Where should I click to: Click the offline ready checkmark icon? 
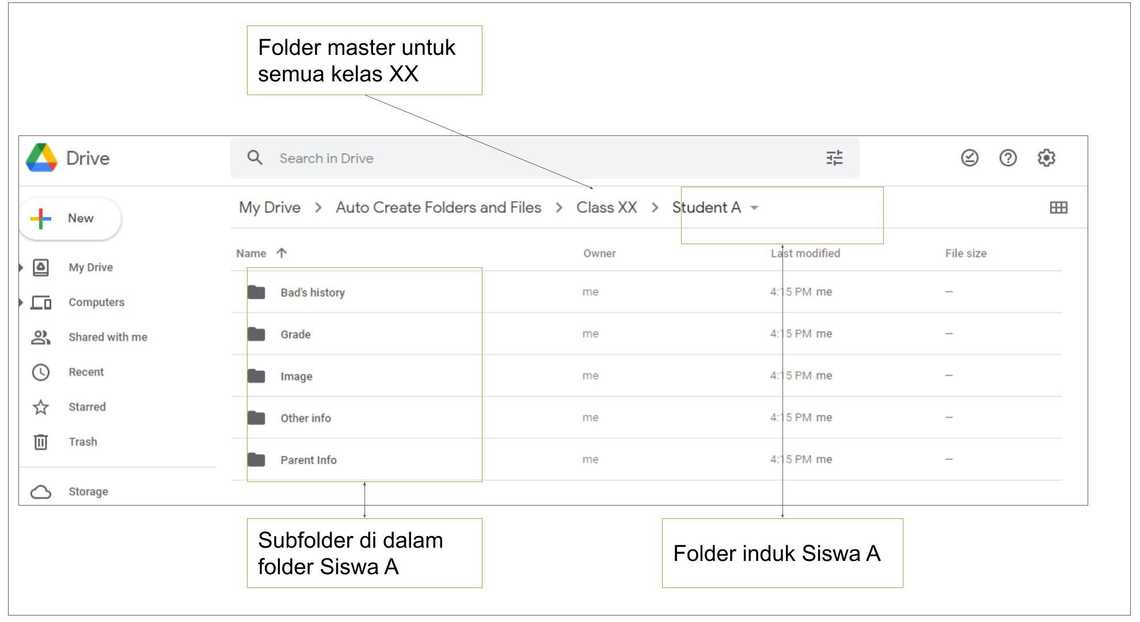point(969,158)
